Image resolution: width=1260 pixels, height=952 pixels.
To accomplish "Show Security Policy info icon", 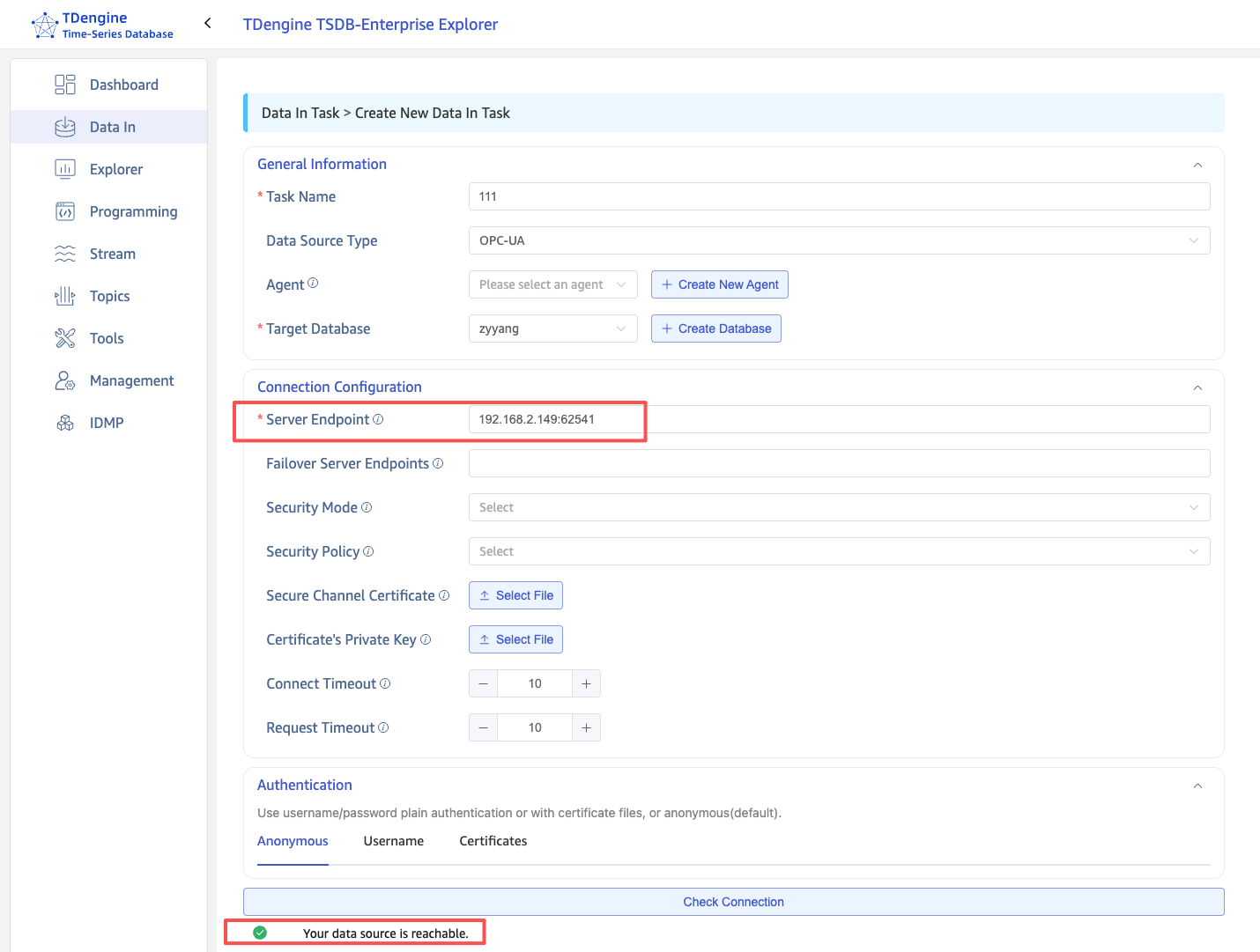I will (x=368, y=551).
